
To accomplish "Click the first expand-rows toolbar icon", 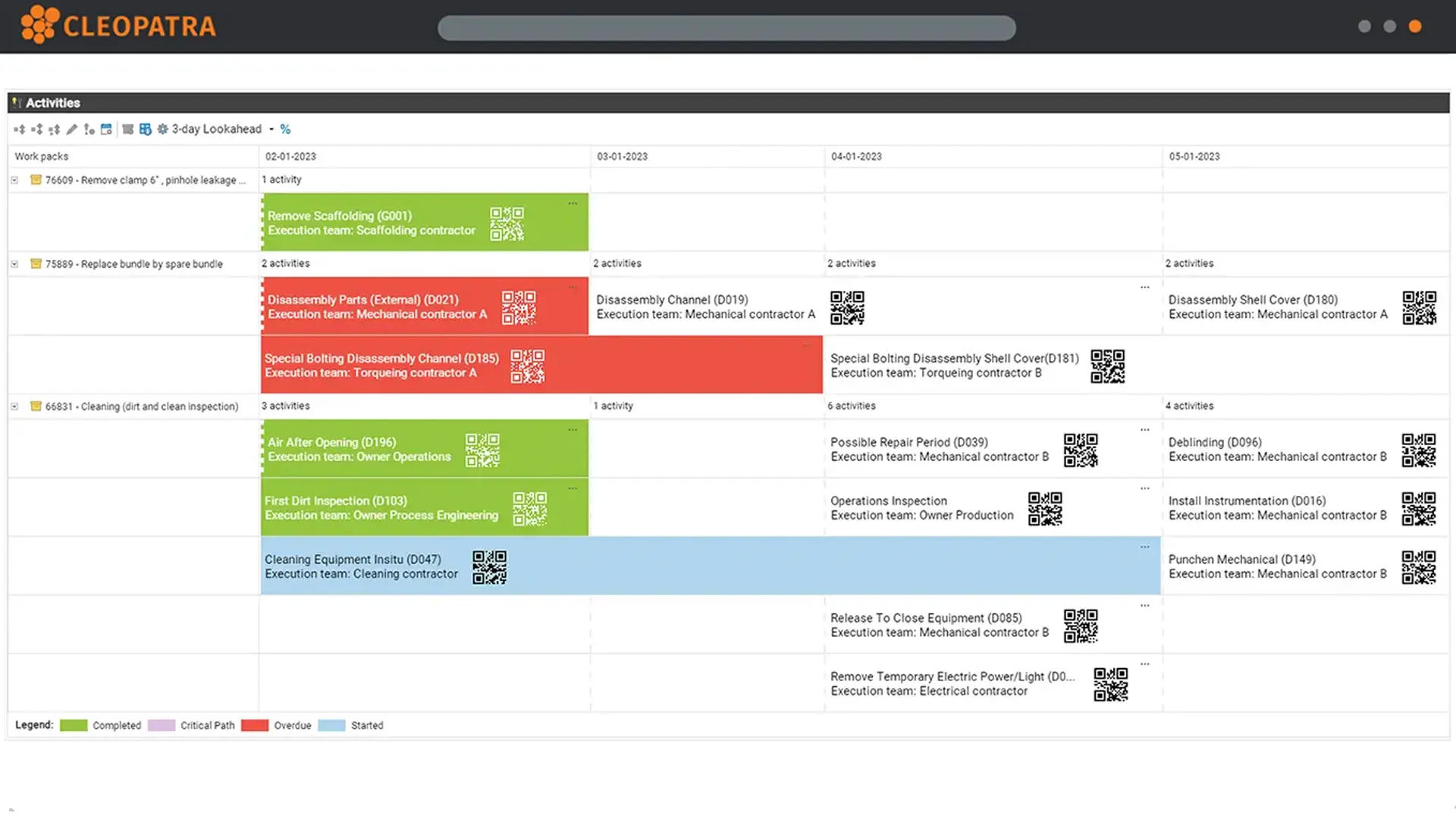I will tap(19, 130).
